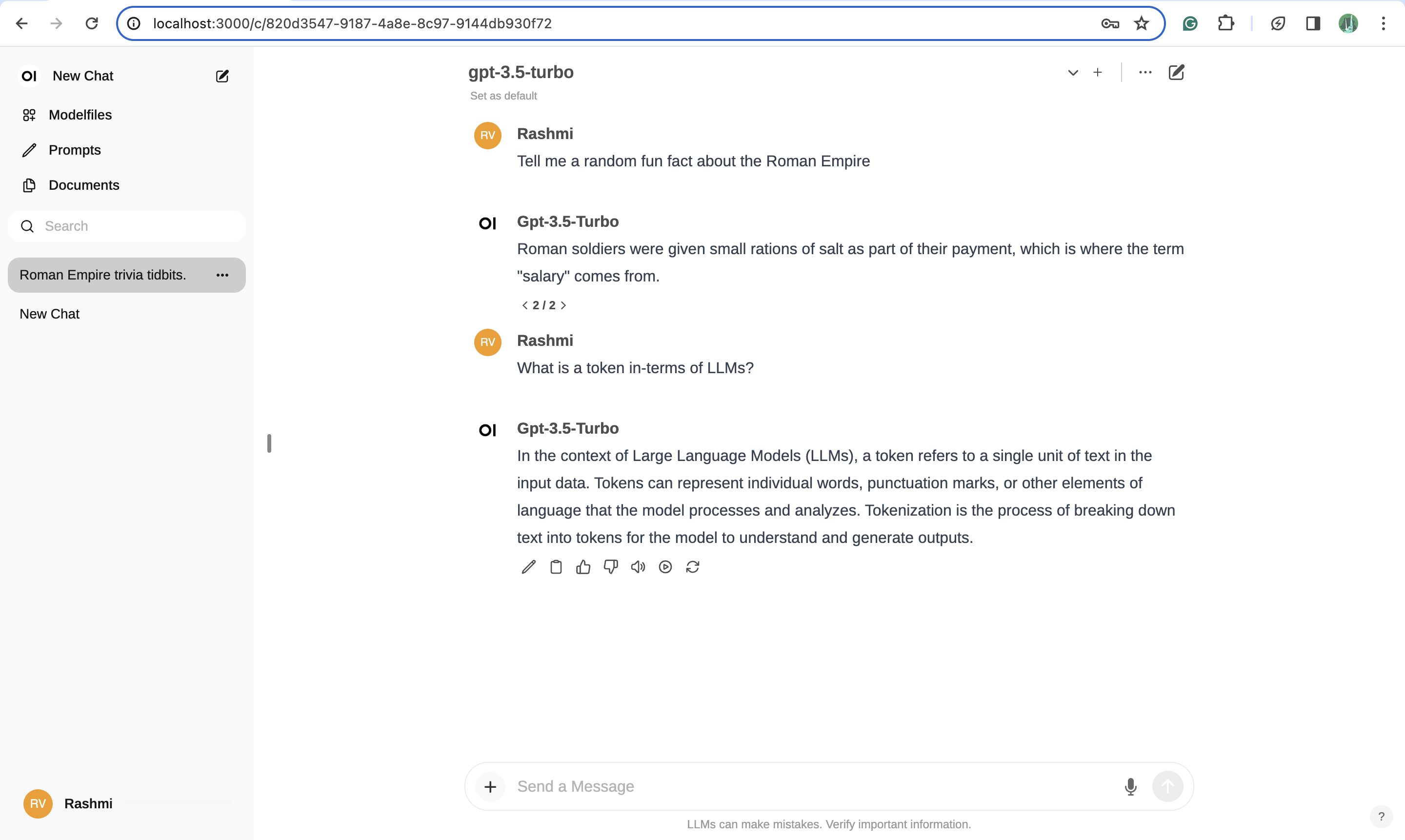The width and height of the screenshot is (1405, 840).
Task: Open the Modelfiles section
Action: pos(80,115)
